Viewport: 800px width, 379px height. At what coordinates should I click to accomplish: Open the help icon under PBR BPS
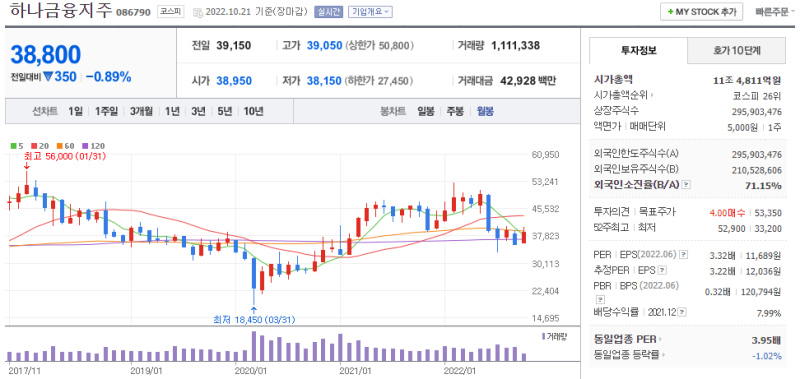[x=601, y=299]
